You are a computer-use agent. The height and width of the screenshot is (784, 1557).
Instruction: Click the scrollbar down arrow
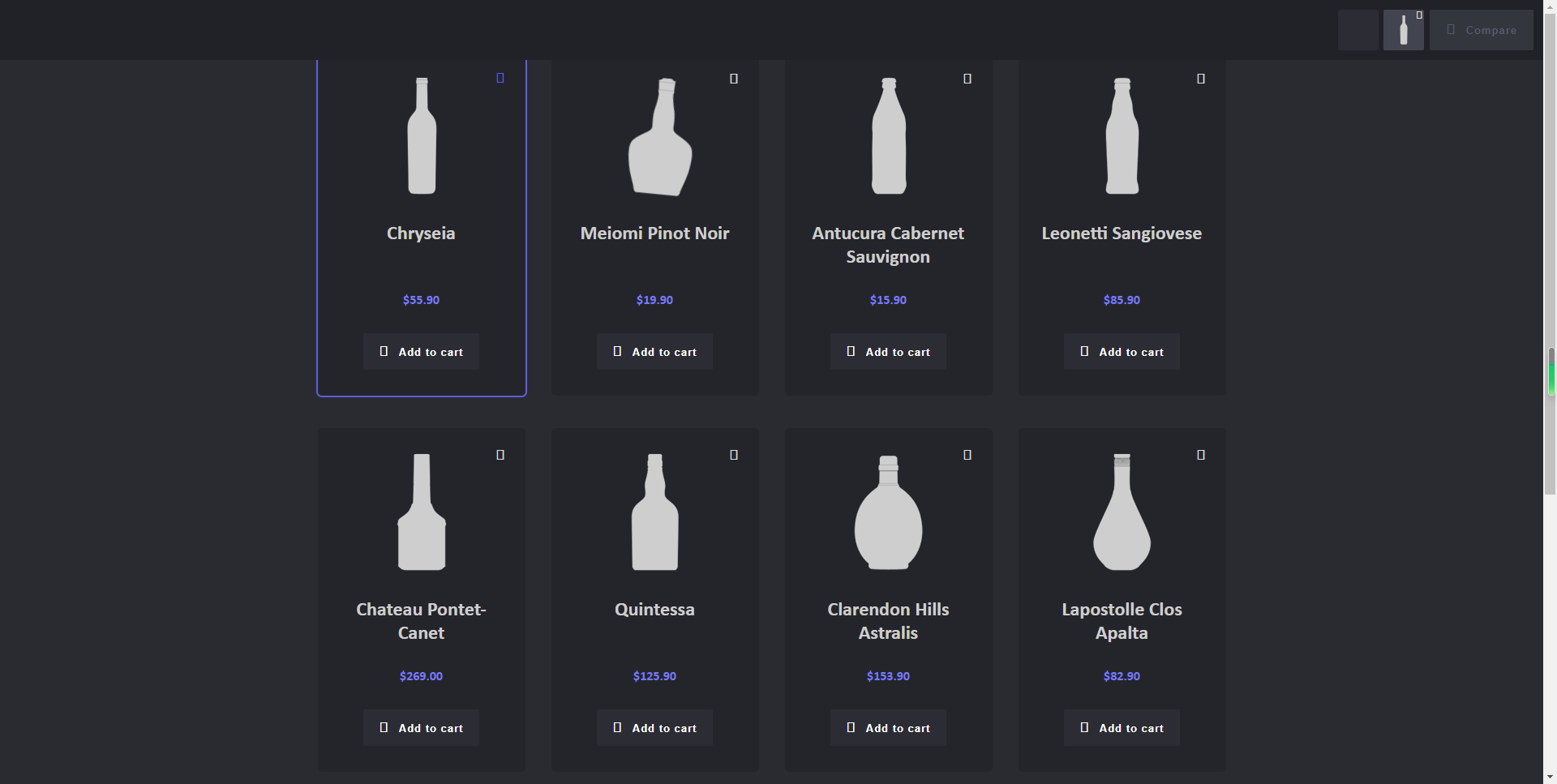(1550, 777)
